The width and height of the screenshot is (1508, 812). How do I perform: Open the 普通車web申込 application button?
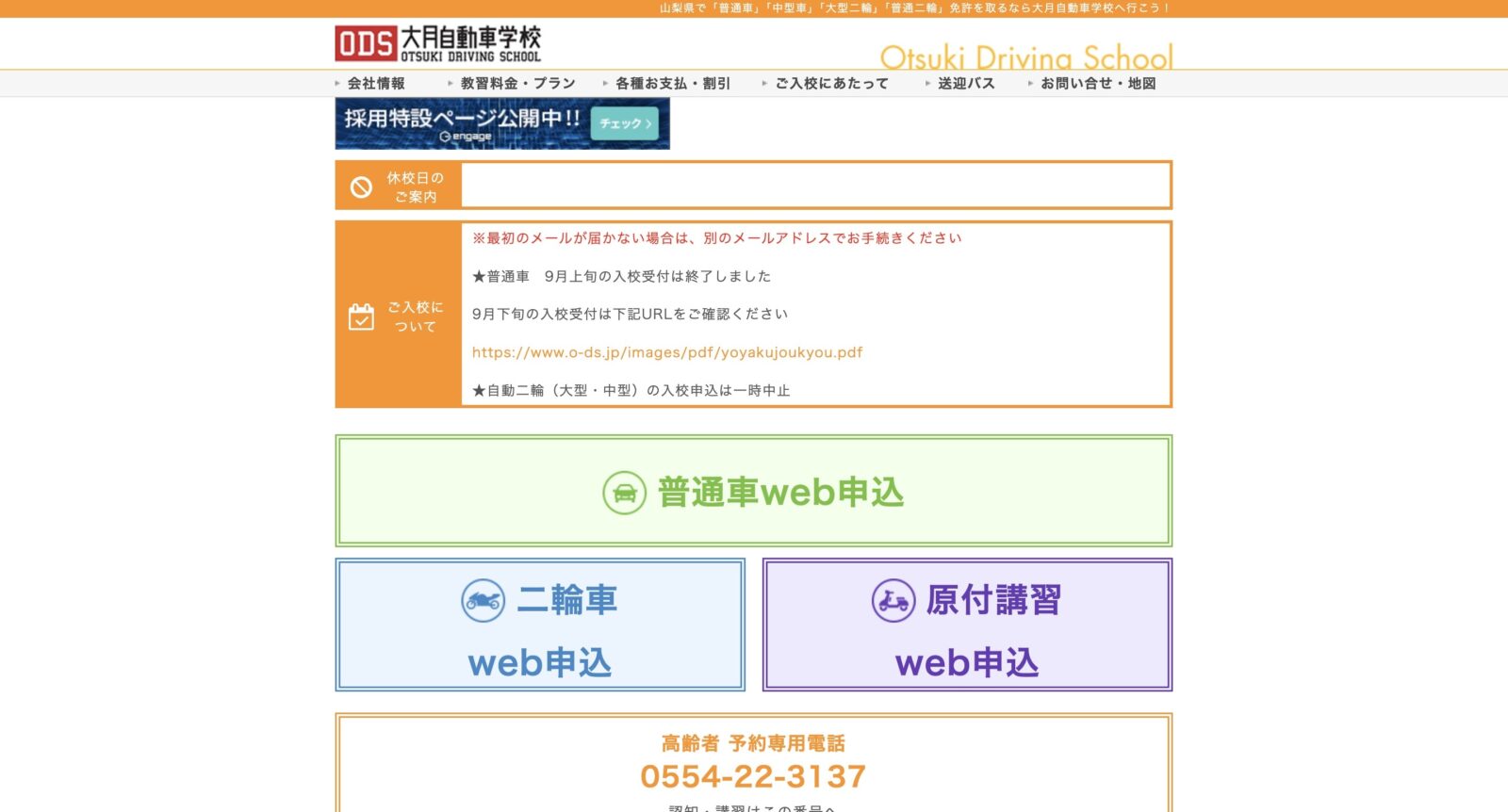pos(754,491)
